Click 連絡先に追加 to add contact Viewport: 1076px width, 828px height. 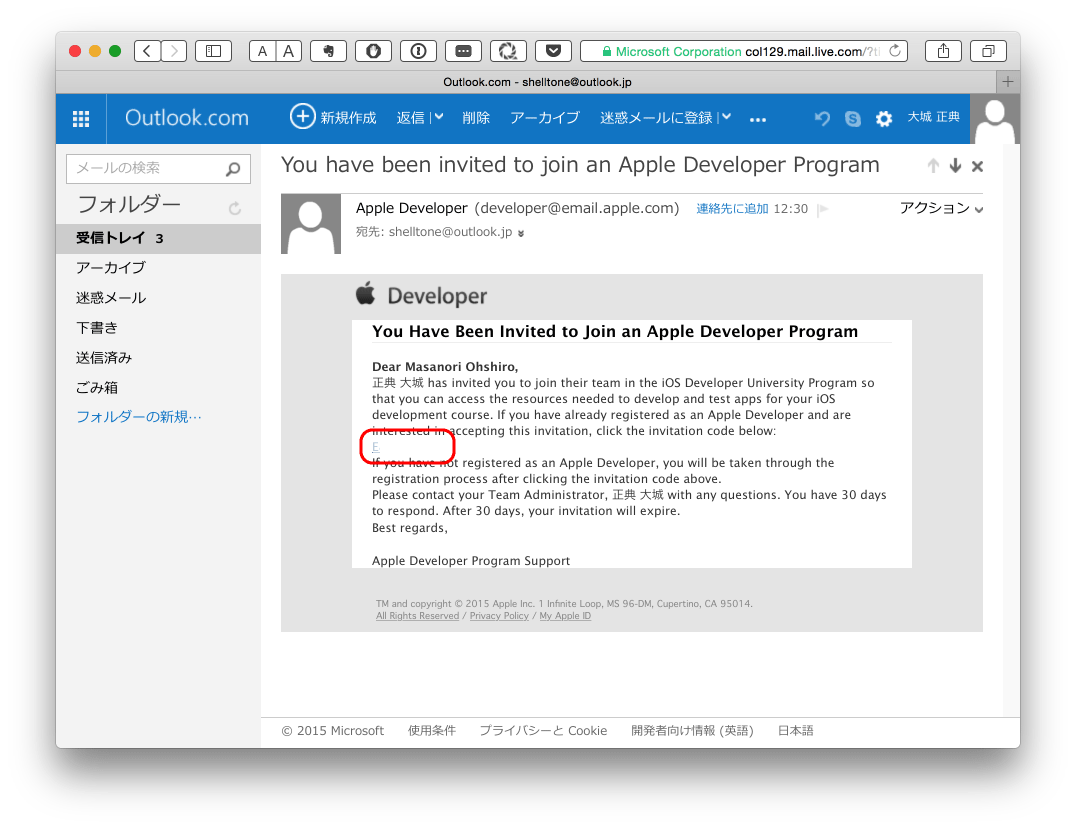[x=732, y=209]
